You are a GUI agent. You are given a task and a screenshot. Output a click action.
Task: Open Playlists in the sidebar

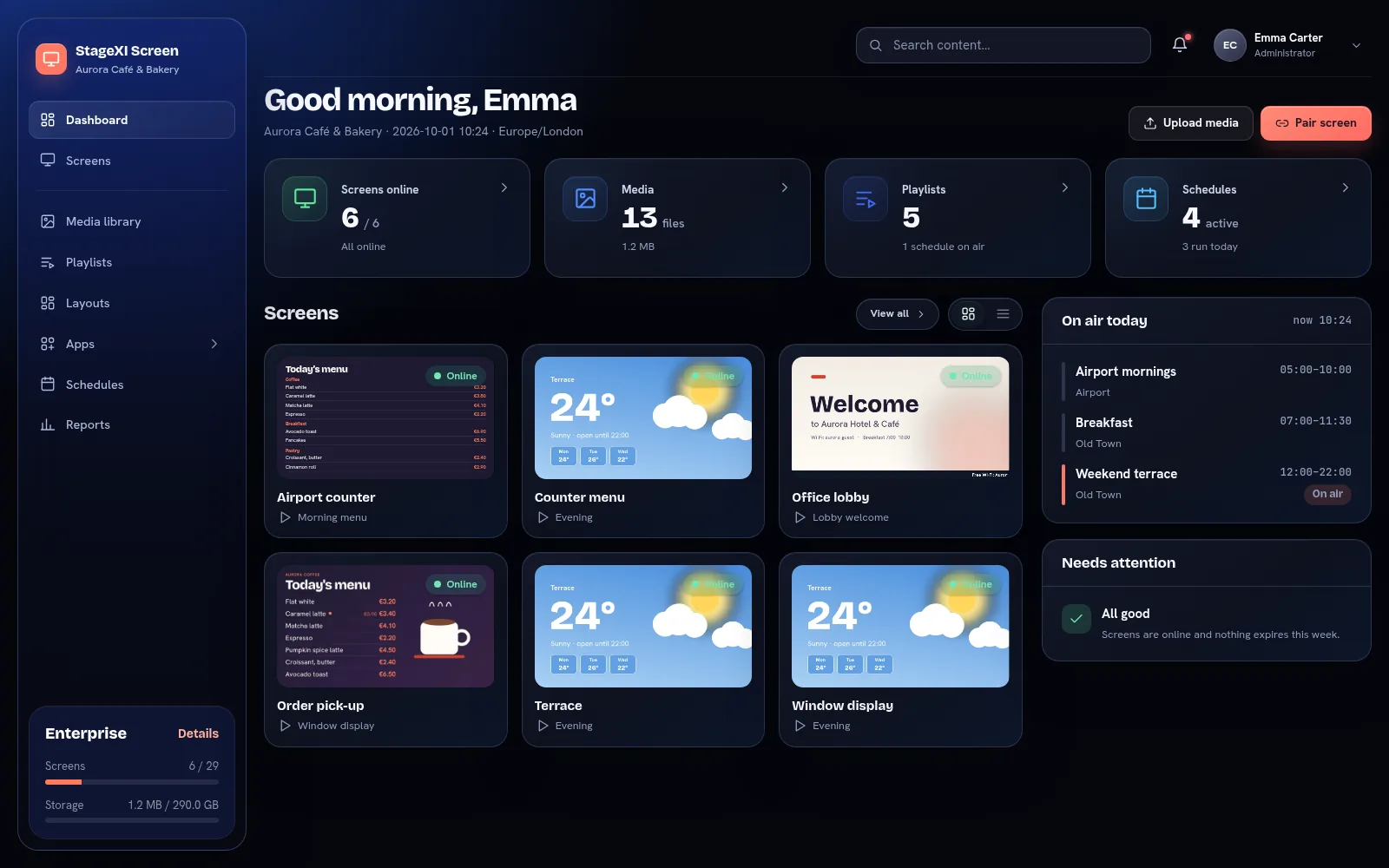click(132, 262)
